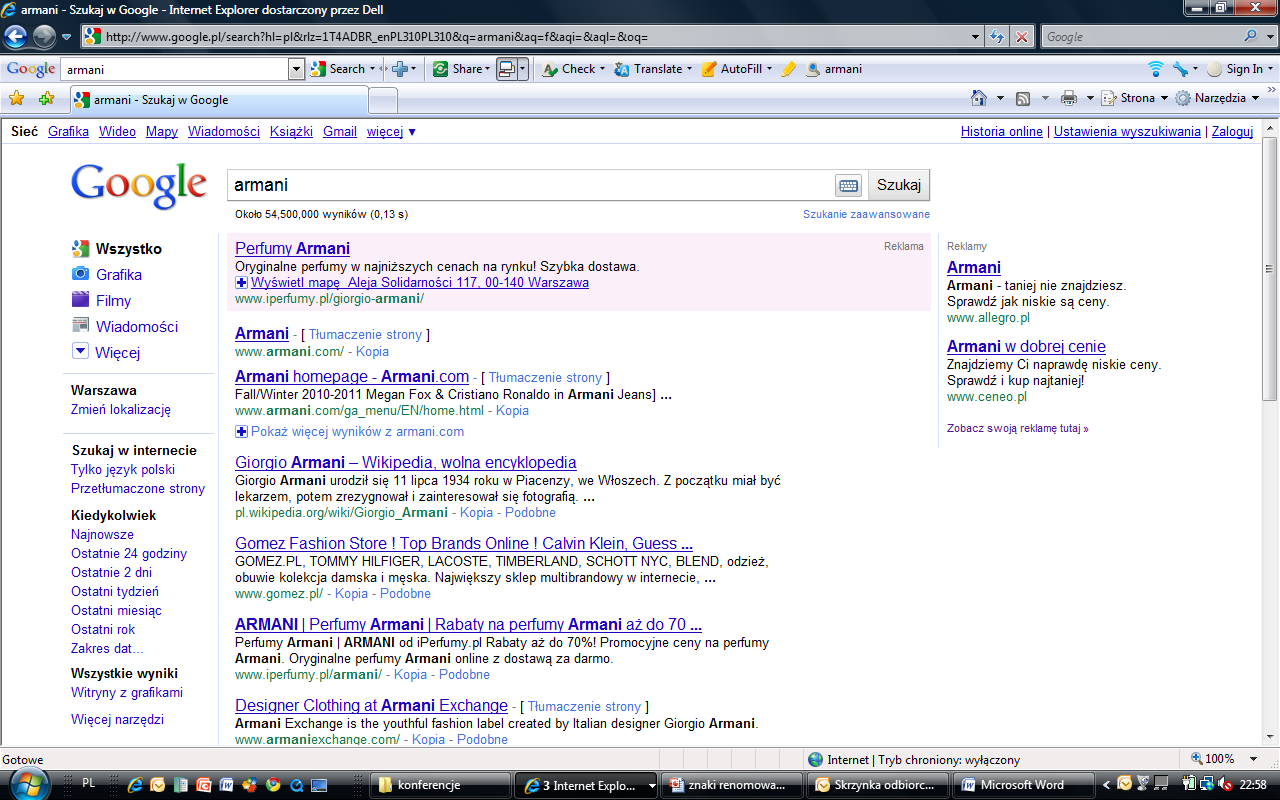Click the Print icon in command bar

pos(1068,98)
